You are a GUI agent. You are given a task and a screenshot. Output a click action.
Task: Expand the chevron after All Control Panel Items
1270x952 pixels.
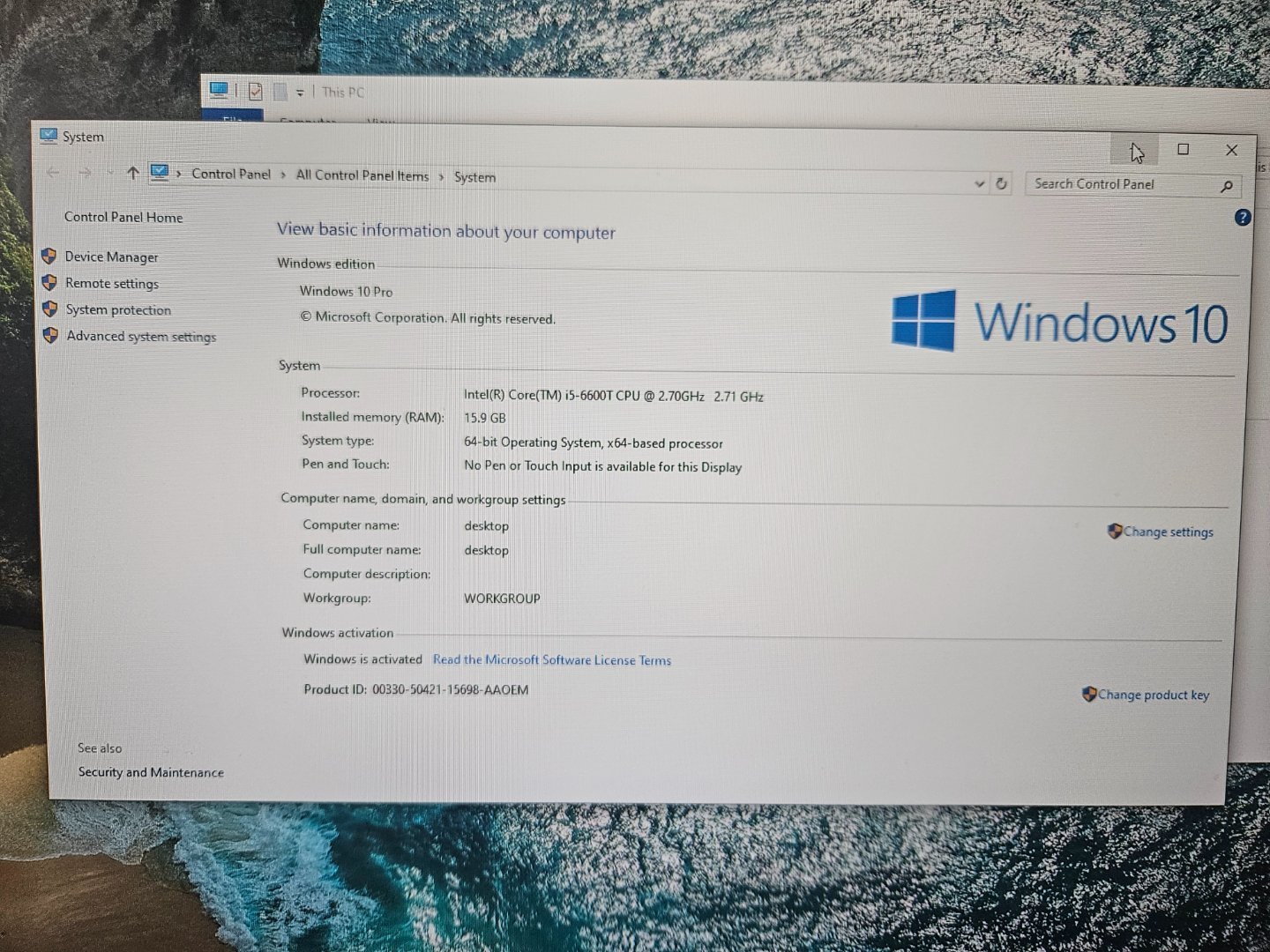tap(441, 176)
